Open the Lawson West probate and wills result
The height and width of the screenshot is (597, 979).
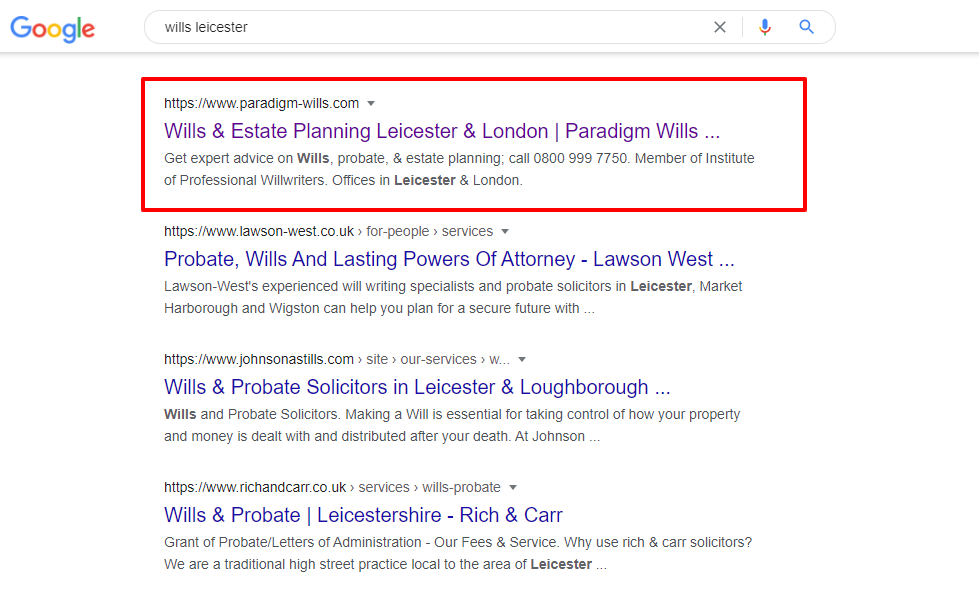[450, 259]
